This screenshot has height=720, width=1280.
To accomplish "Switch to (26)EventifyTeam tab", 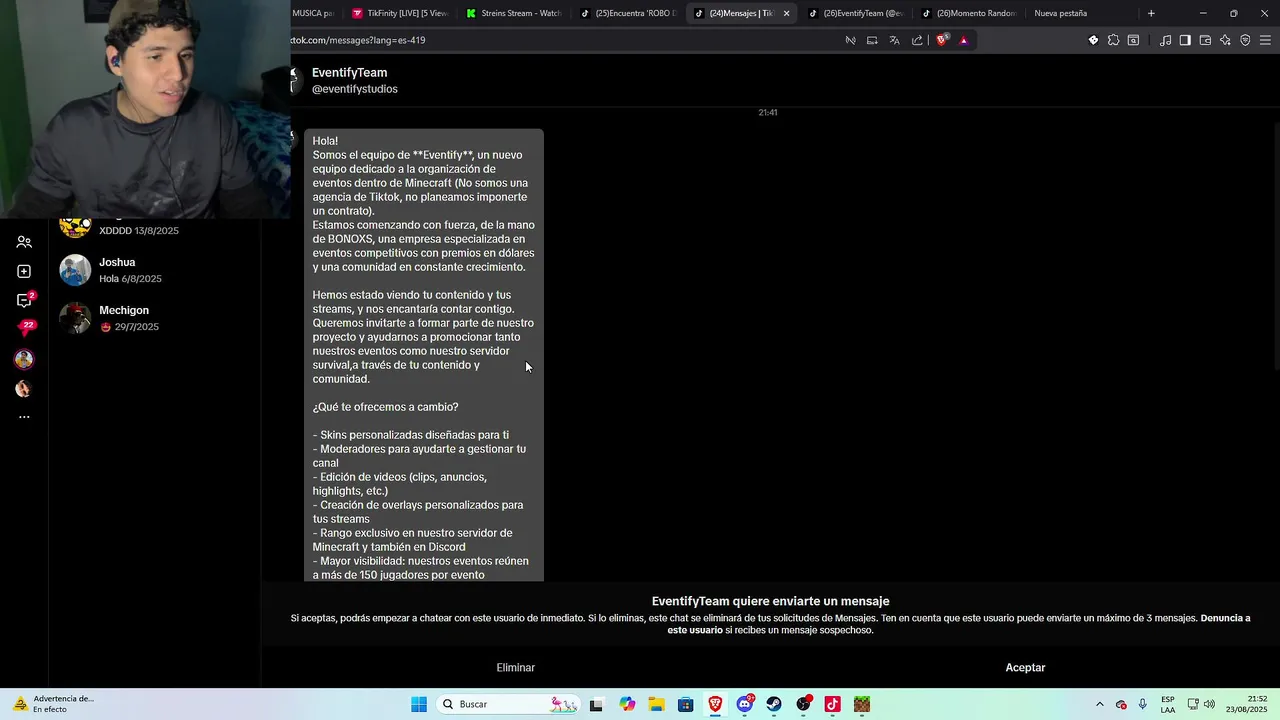I will [855, 13].
